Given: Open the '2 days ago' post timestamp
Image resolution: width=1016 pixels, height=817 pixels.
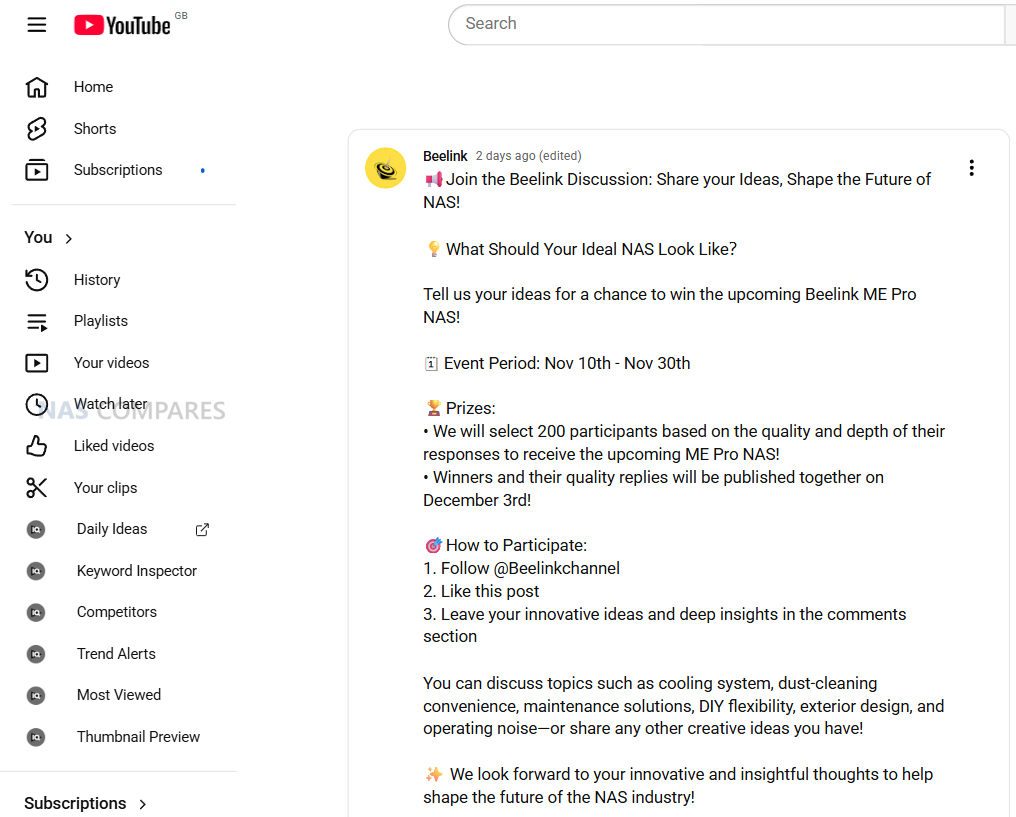Looking at the screenshot, I should point(505,156).
